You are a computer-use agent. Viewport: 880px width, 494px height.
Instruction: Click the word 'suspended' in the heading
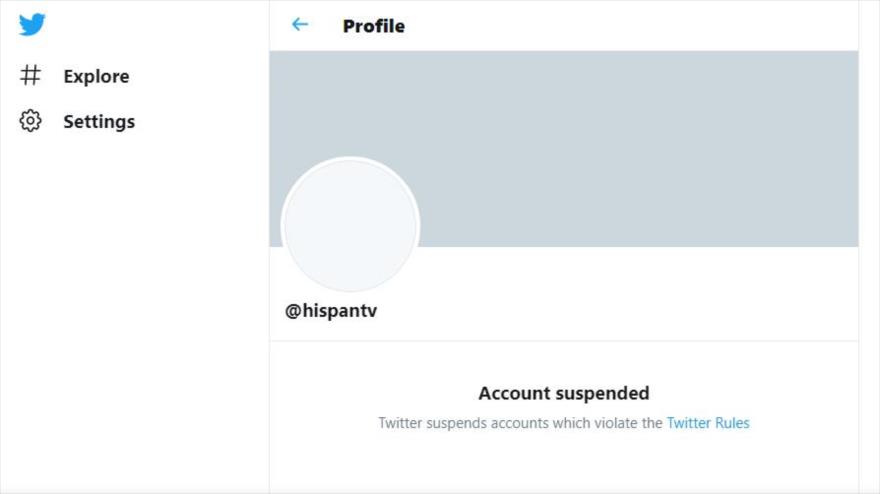pyautogui.click(x=602, y=393)
